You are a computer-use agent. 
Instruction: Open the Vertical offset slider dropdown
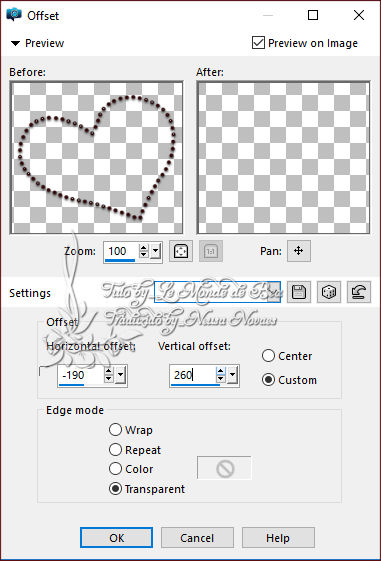(233, 375)
